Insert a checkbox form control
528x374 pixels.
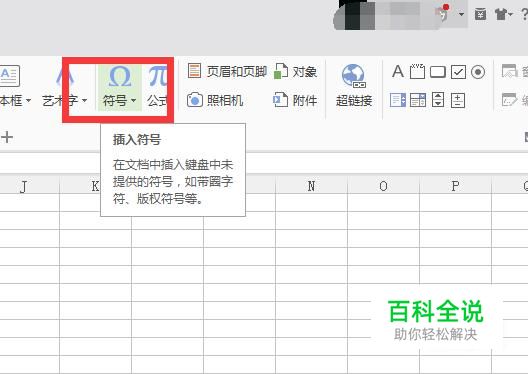pos(458,72)
